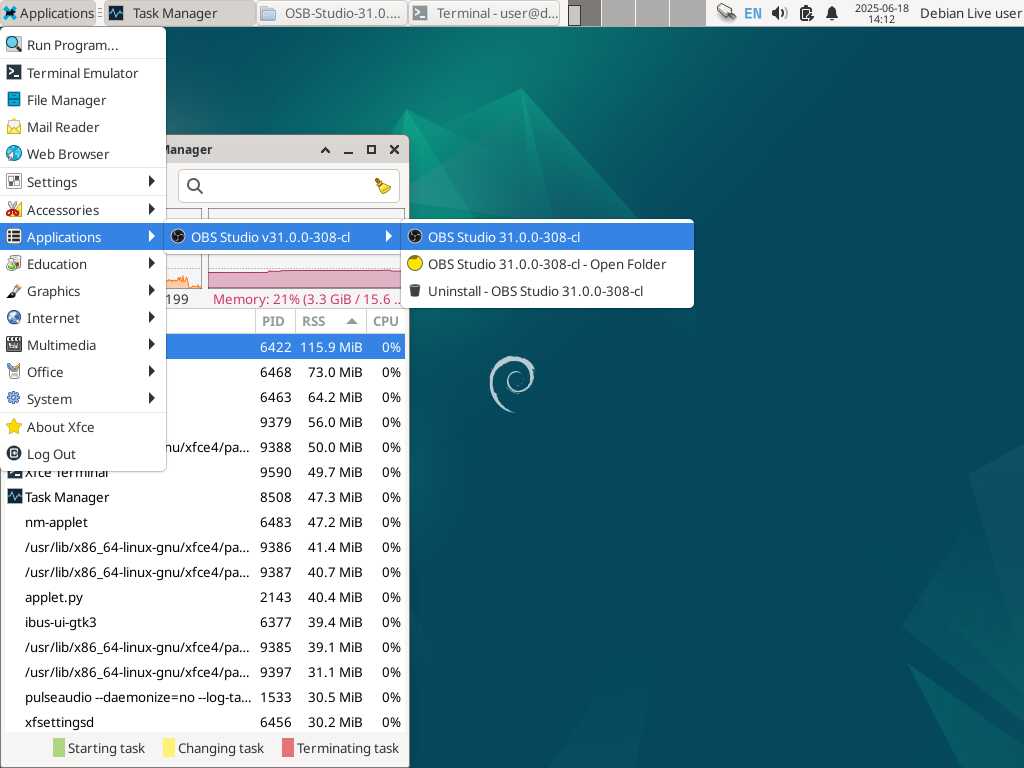1024x768 pixels.
Task: Open the volume speaker tray icon
Action: pos(779,13)
